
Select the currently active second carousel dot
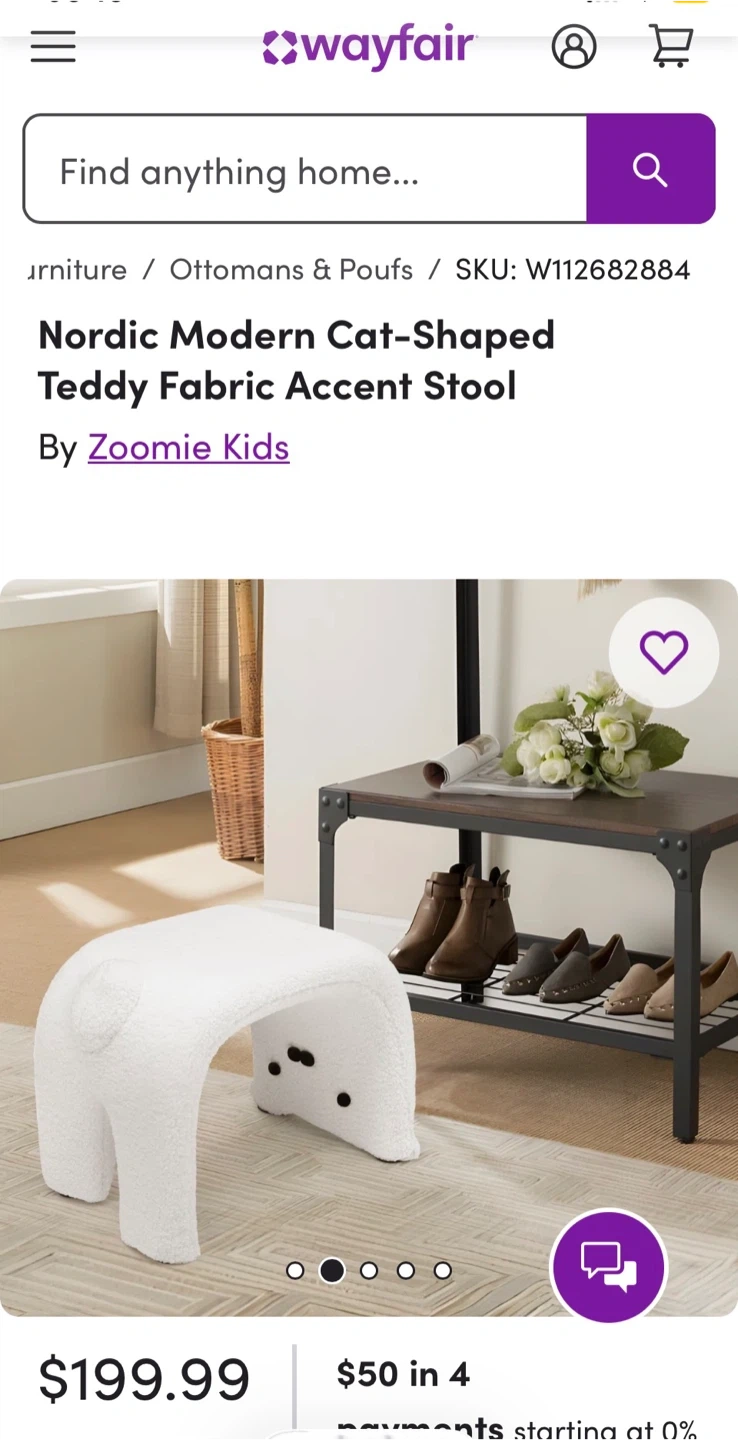click(332, 1271)
